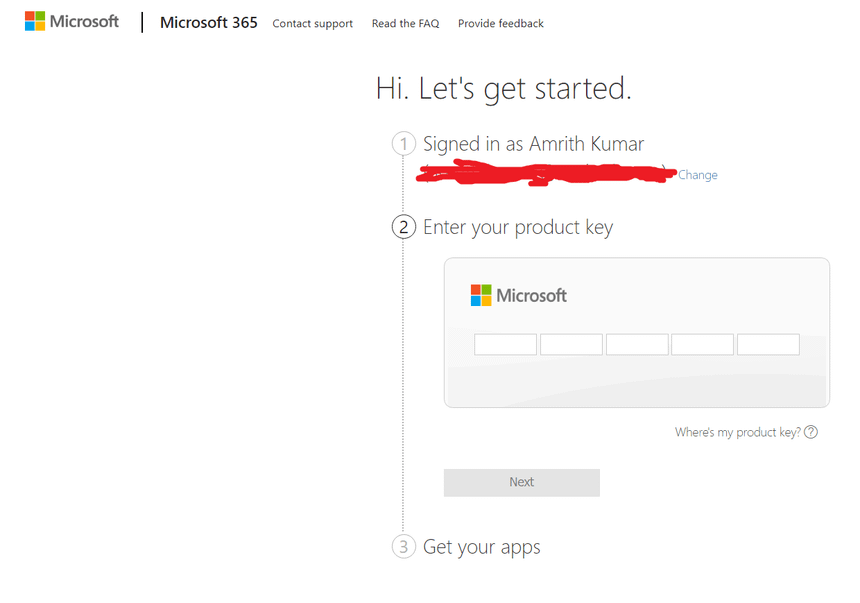Click the "Signed in as Amrith Kumar" heading
The width and height of the screenshot is (860, 603).
pyautogui.click(x=533, y=144)
